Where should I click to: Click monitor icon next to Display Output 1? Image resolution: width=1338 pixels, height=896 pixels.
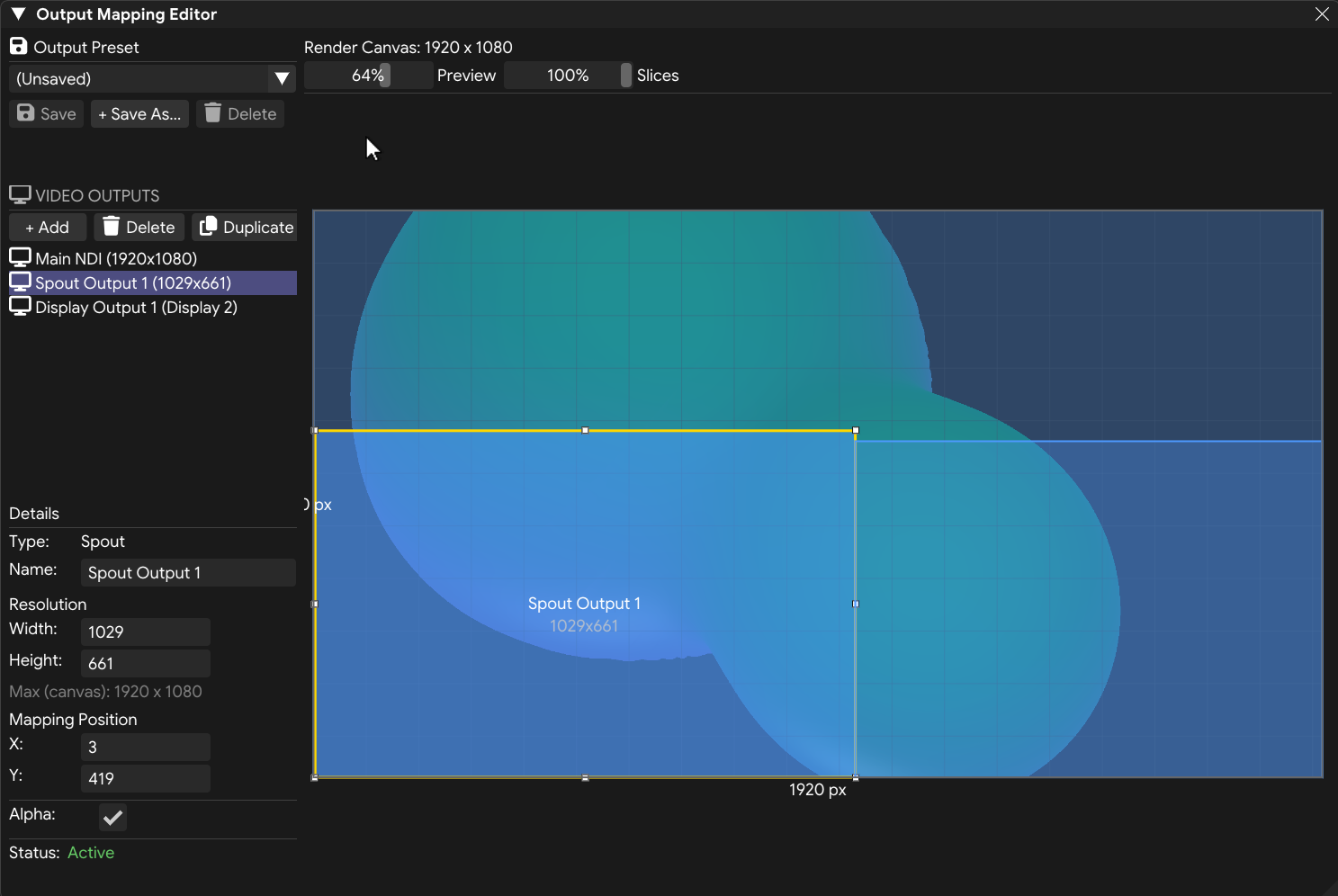(20, 306)
